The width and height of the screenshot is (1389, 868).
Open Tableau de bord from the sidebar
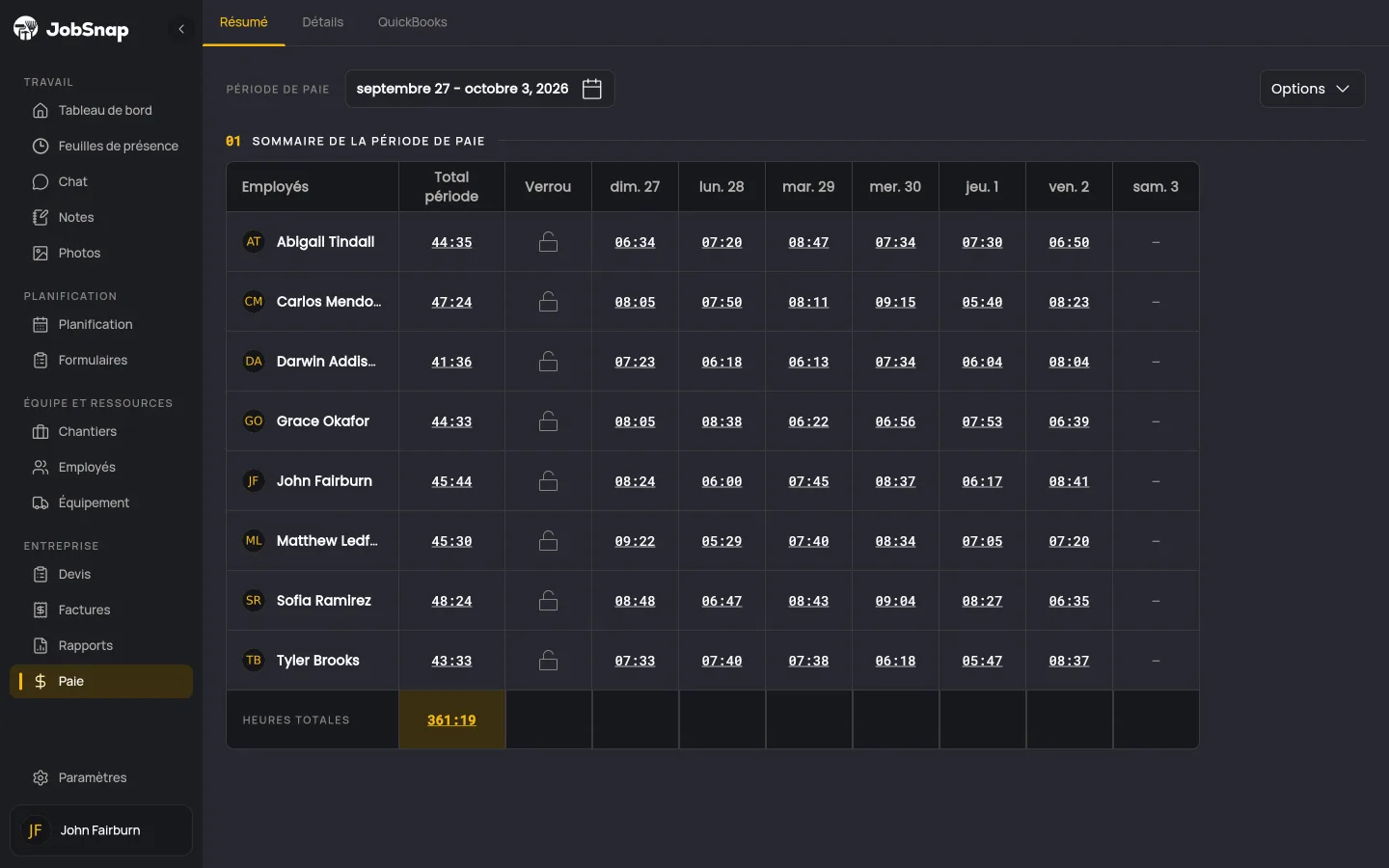point(101,110)
